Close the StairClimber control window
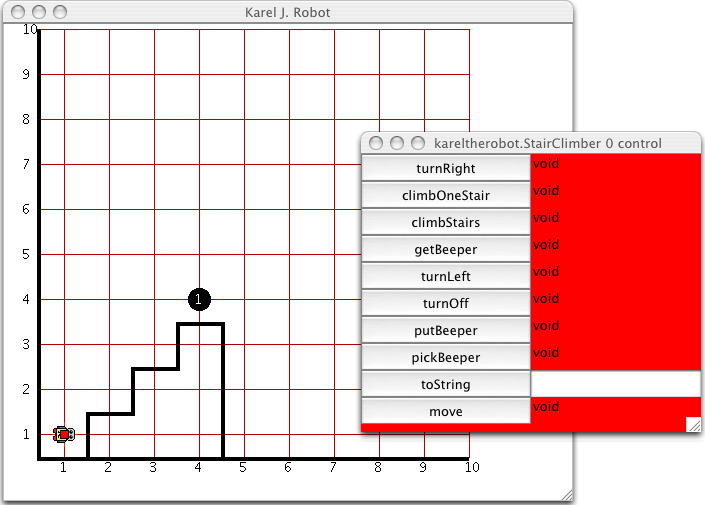Image resolution: width=705 pixels, height=505 pixels. tap(376, 143)
